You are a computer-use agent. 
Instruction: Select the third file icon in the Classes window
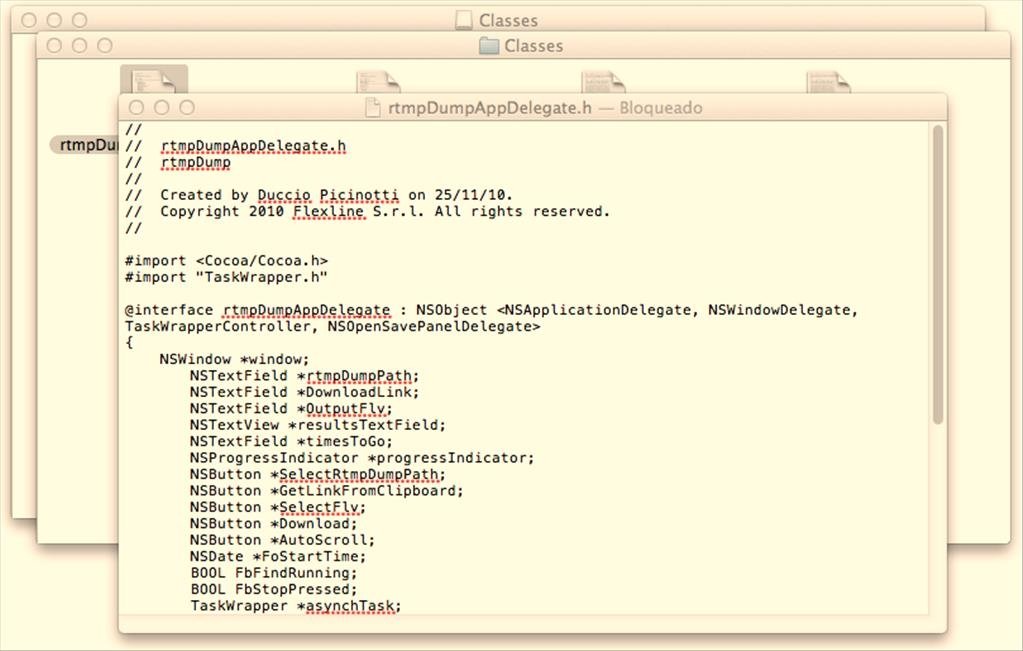(x=603, y=83)
